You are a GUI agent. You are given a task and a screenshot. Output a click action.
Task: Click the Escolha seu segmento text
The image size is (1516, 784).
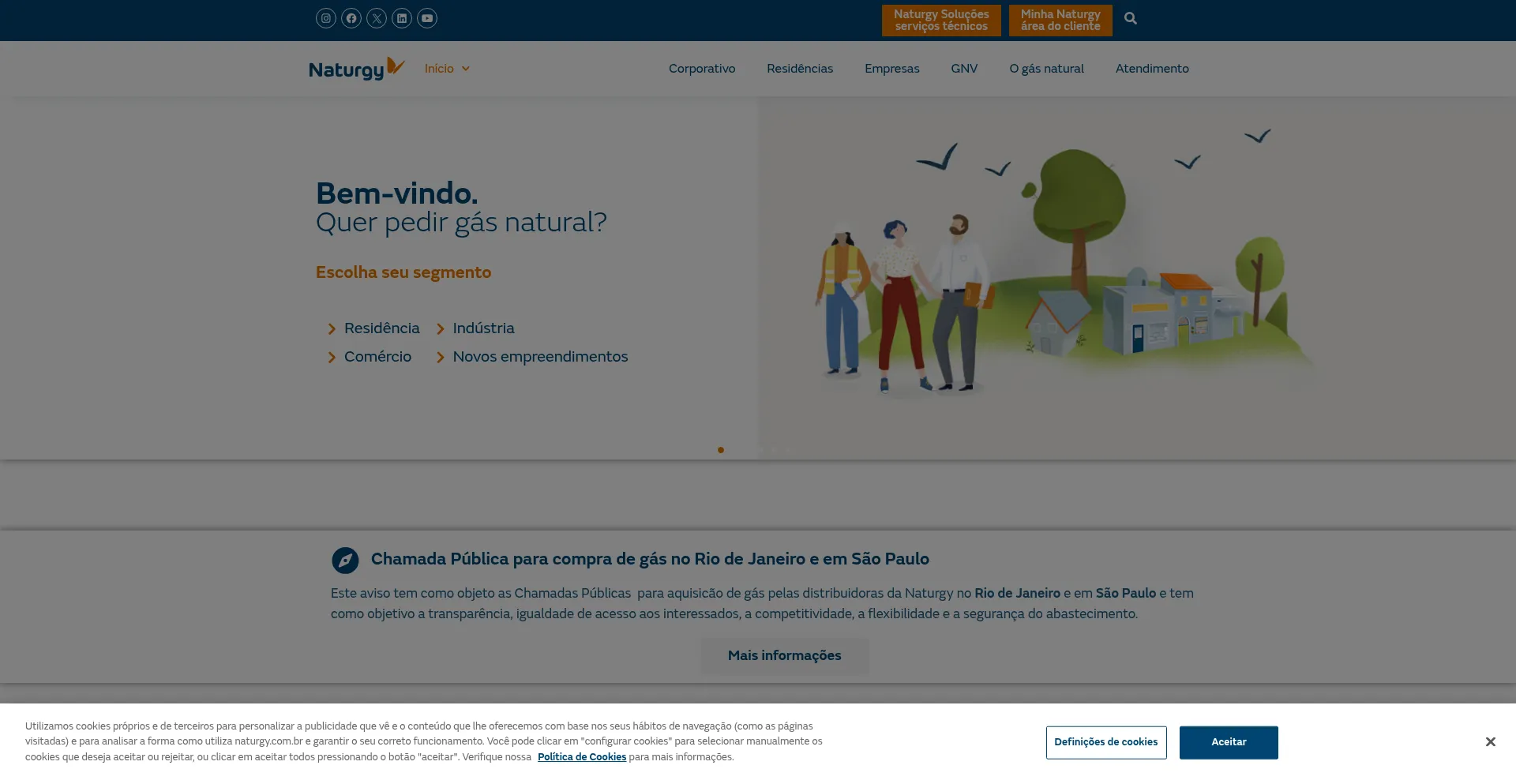pyautogui.click(x=403, y=272)
